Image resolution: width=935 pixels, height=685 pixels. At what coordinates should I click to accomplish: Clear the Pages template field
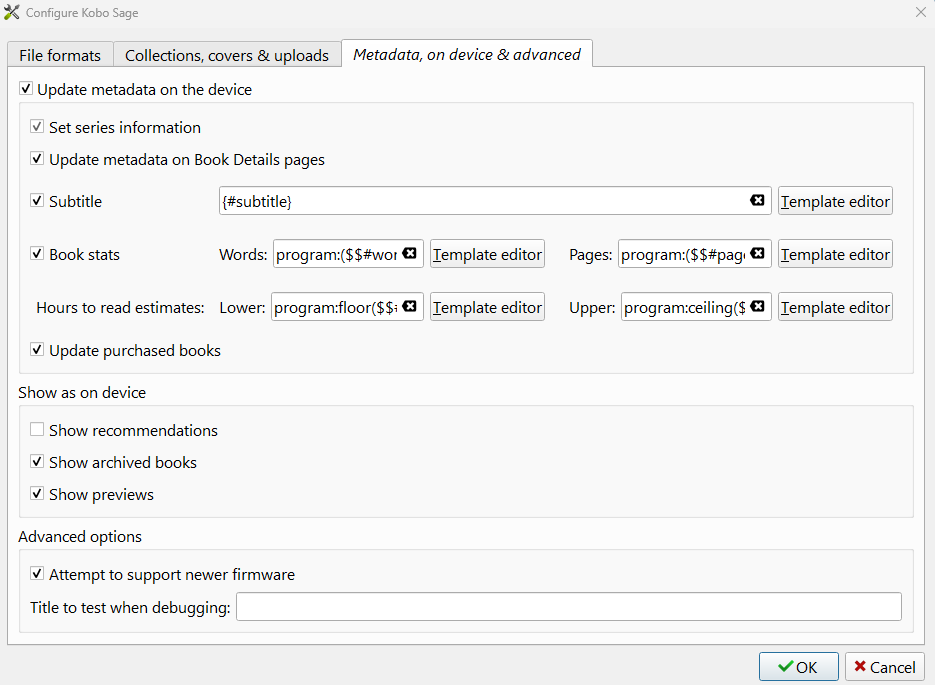(x=757, y=254)
